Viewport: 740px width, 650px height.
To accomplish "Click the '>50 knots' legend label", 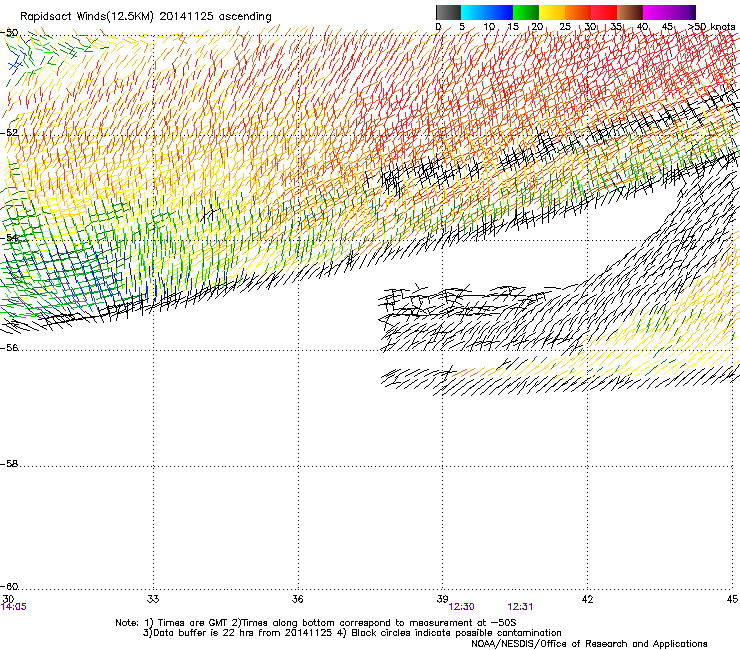I will [712, 27].
